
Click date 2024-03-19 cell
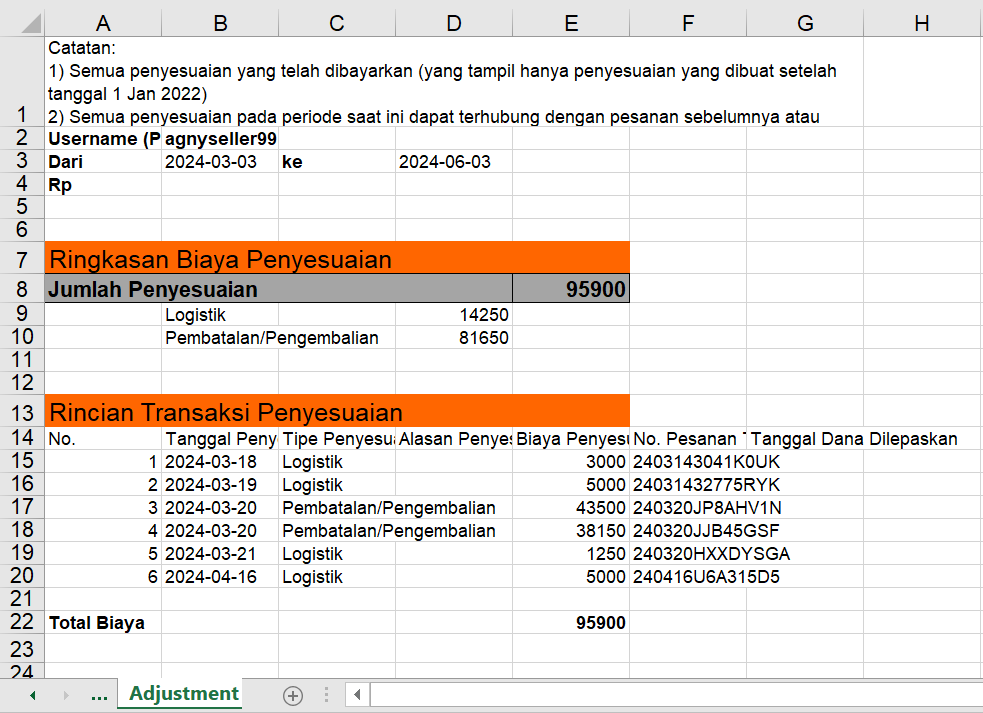tap(220, 484)
